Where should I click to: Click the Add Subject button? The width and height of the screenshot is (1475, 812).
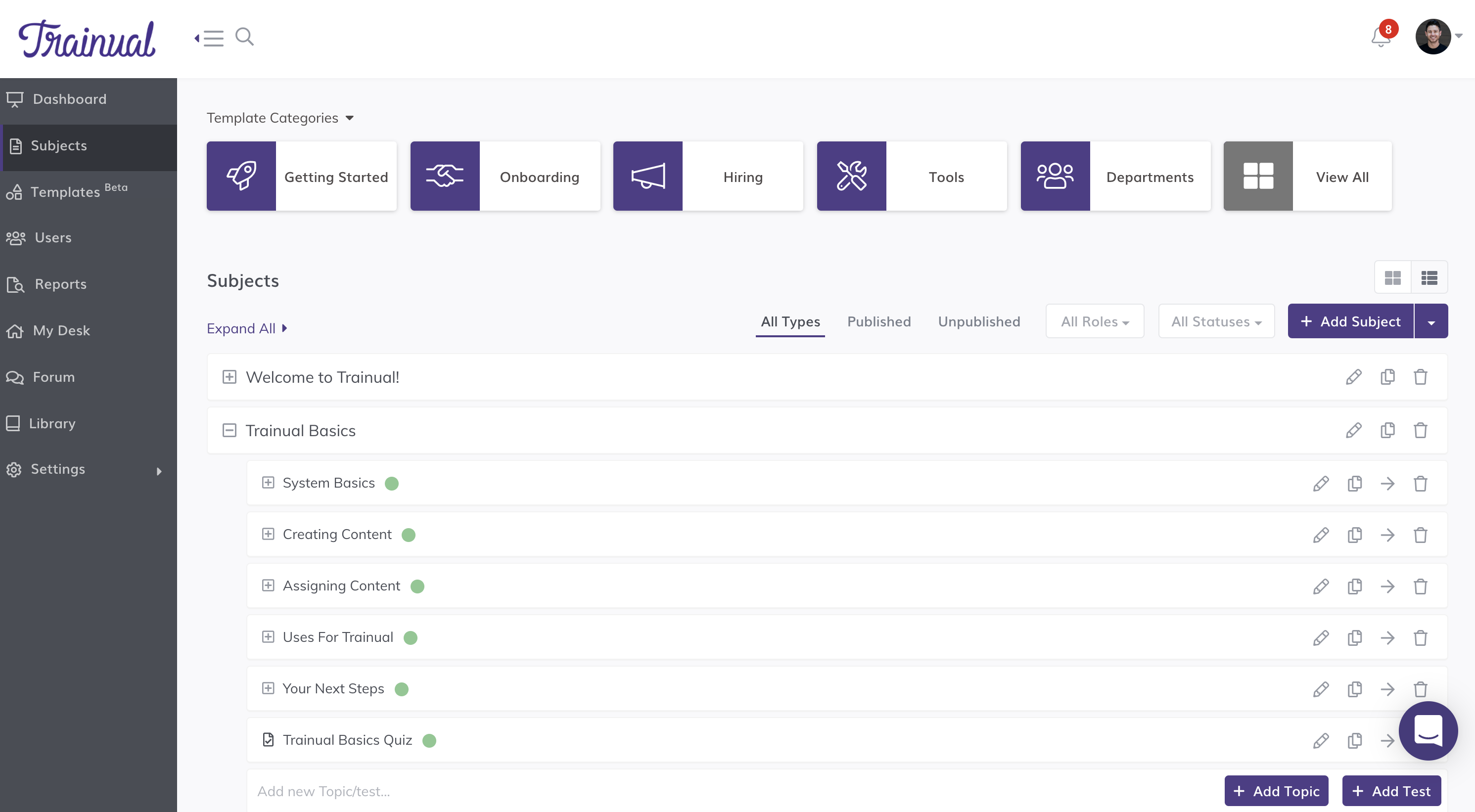[x=1350, y=322]
